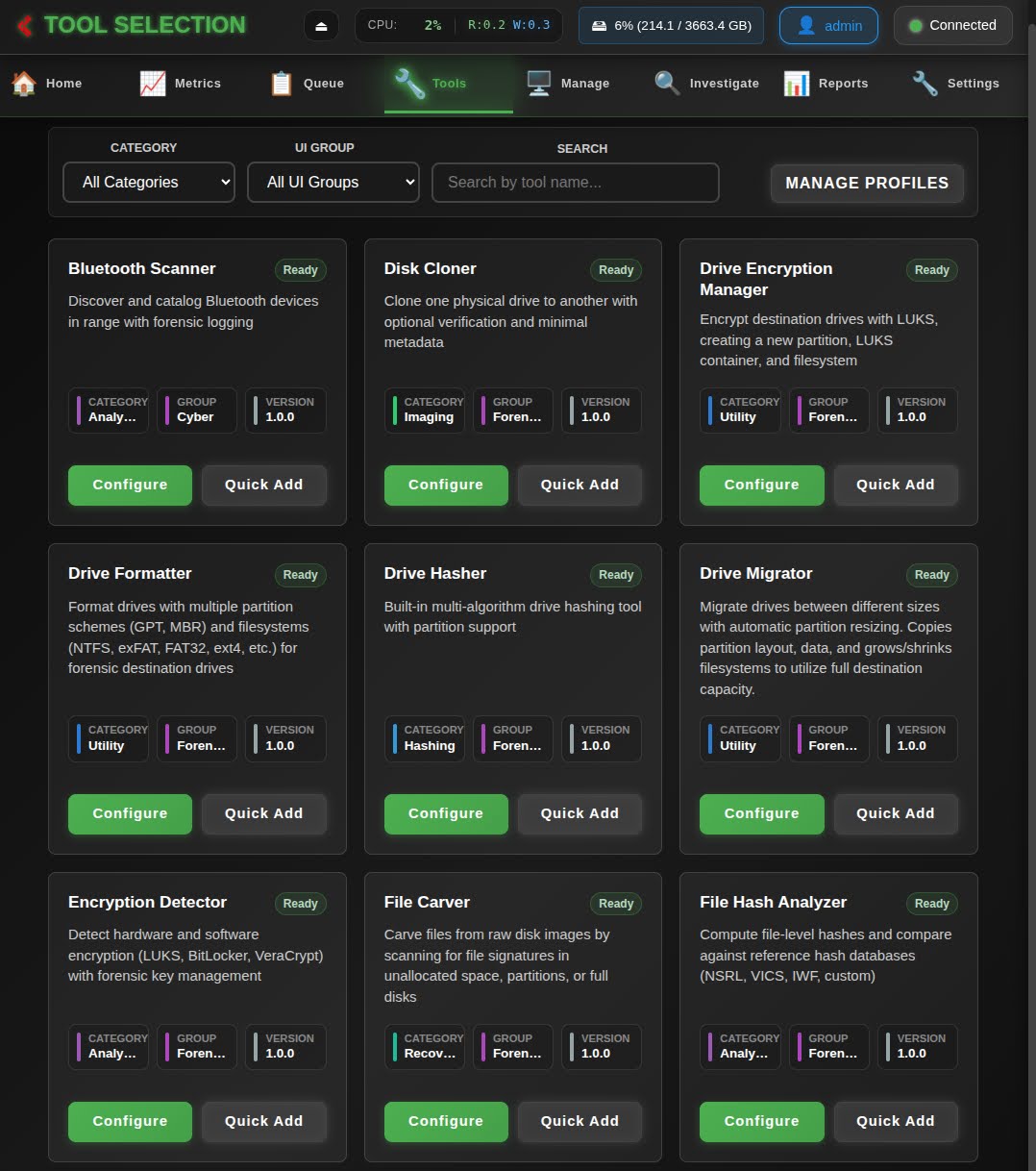
Task: Click the Drive Migrator Ready badge
Action: coord(932,575)
